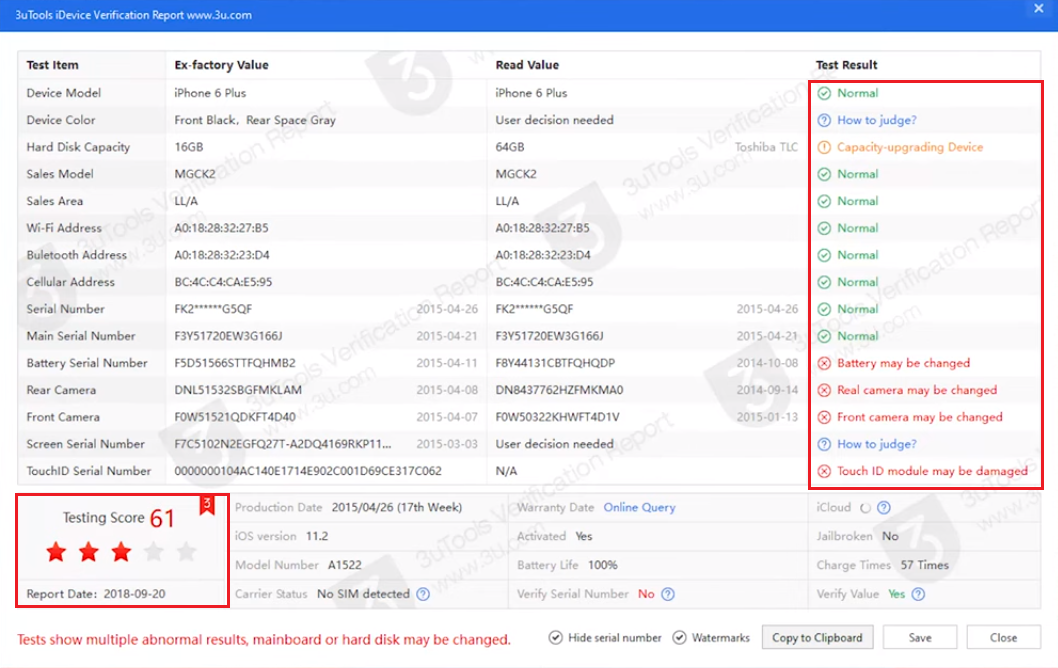Click the Device Color question mark icon

pyautogui.click(x=824, y=120)
